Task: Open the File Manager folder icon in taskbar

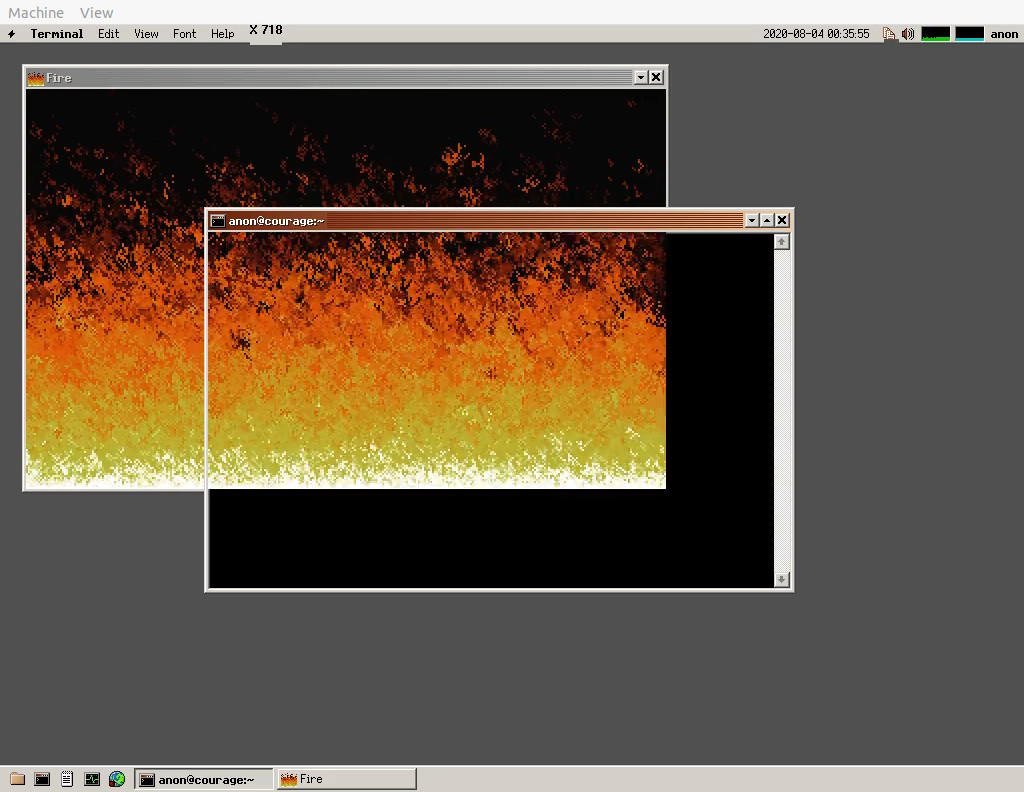Action: (x=17, y=779)
